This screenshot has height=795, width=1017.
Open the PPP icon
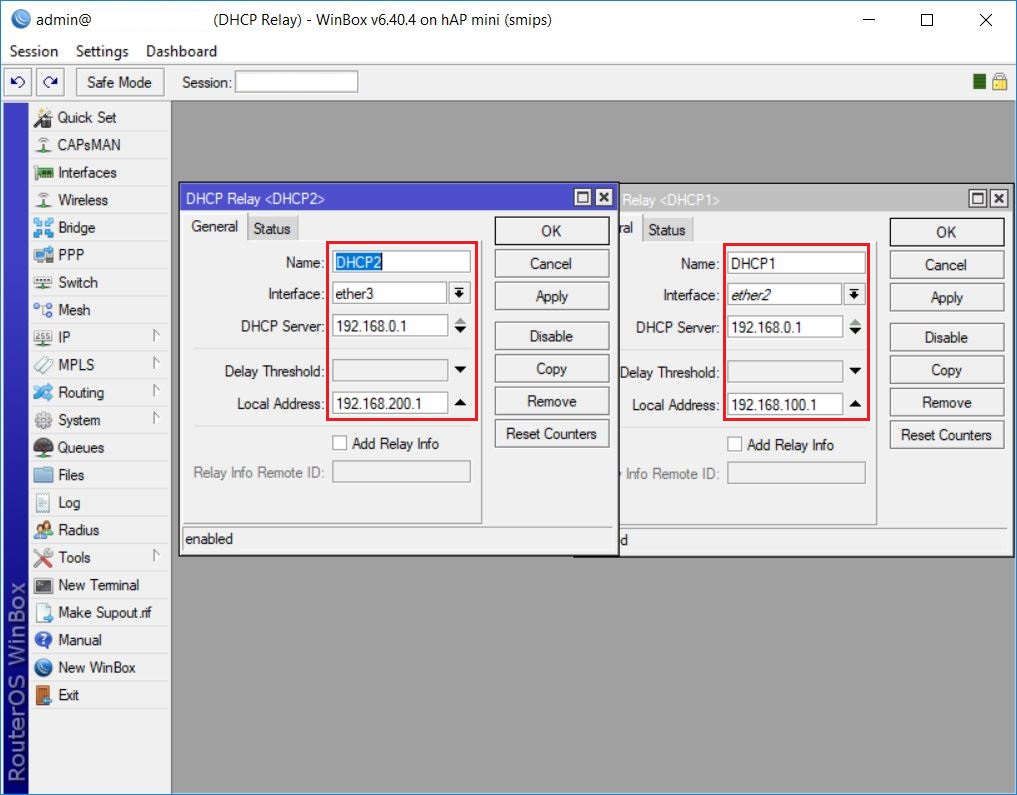[43, 255]
